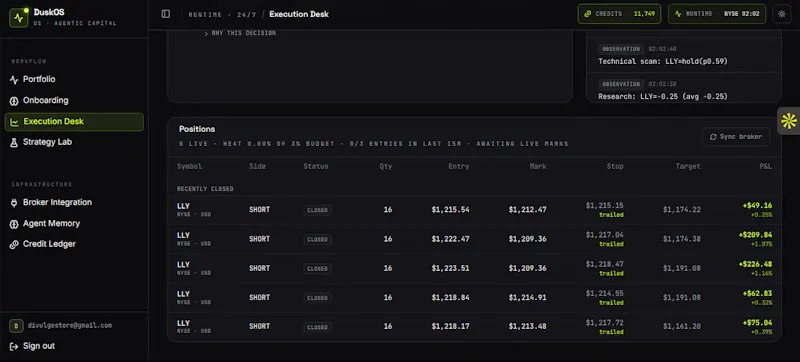Click the P&L value +$62.83
This screenshot has width=800, height=362.
coord(757,293)
